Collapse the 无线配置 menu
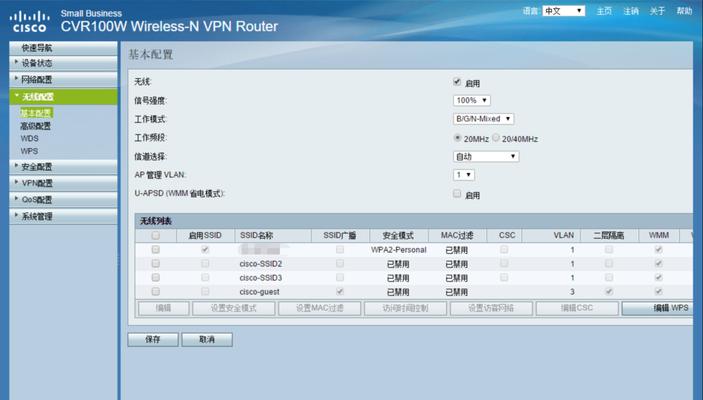This screenshot has height=400, width=703. (x=63, y=96)
